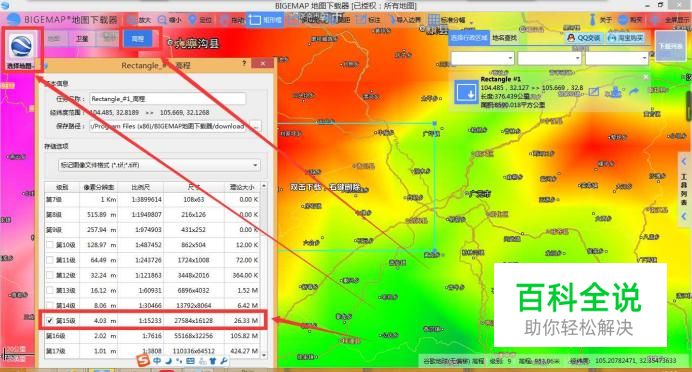Open the 购买 purchase item
The width and height of the screenshot is (692, 372).
630,20
